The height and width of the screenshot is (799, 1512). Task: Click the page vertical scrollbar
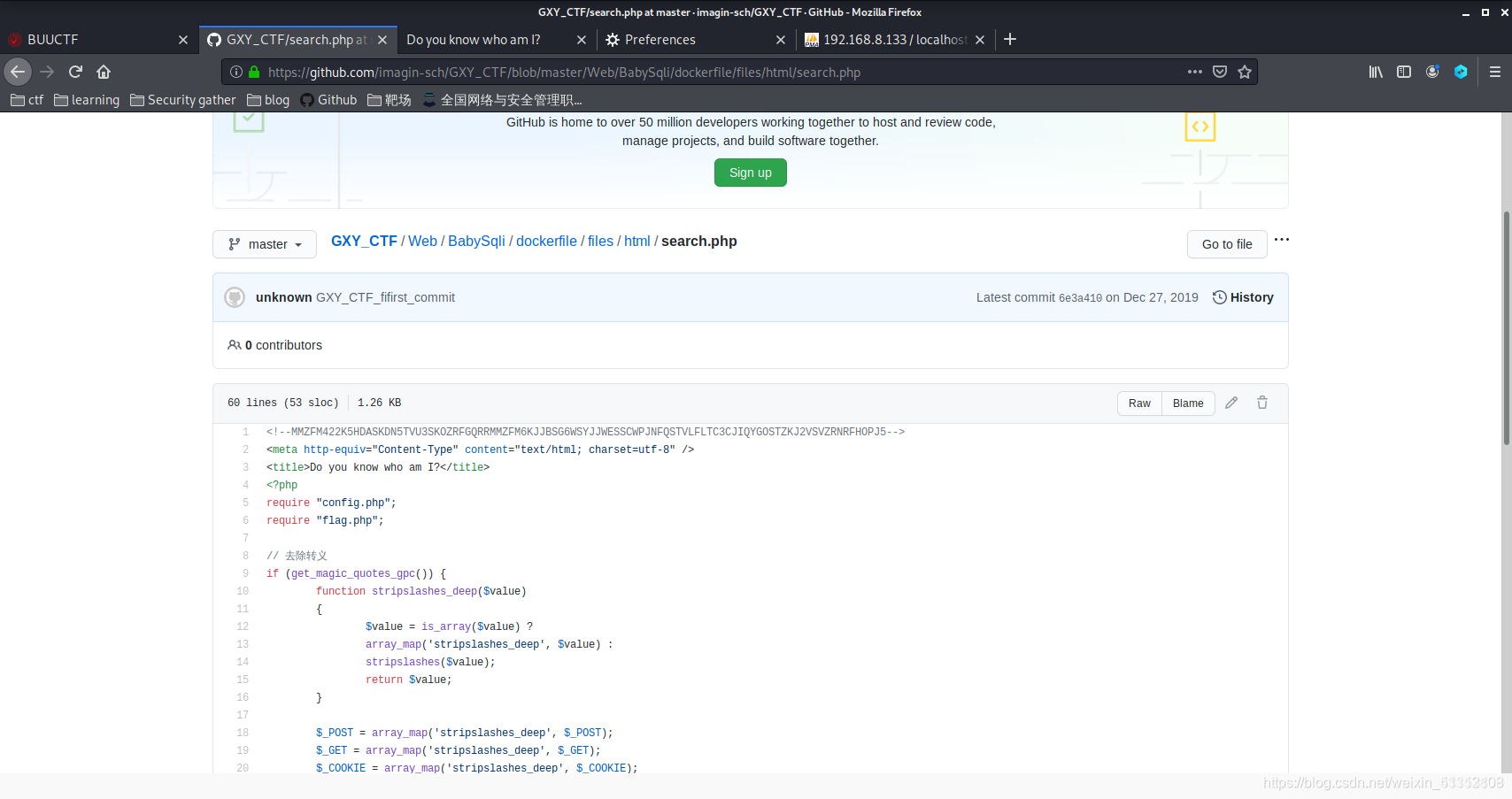[1507, 327]
